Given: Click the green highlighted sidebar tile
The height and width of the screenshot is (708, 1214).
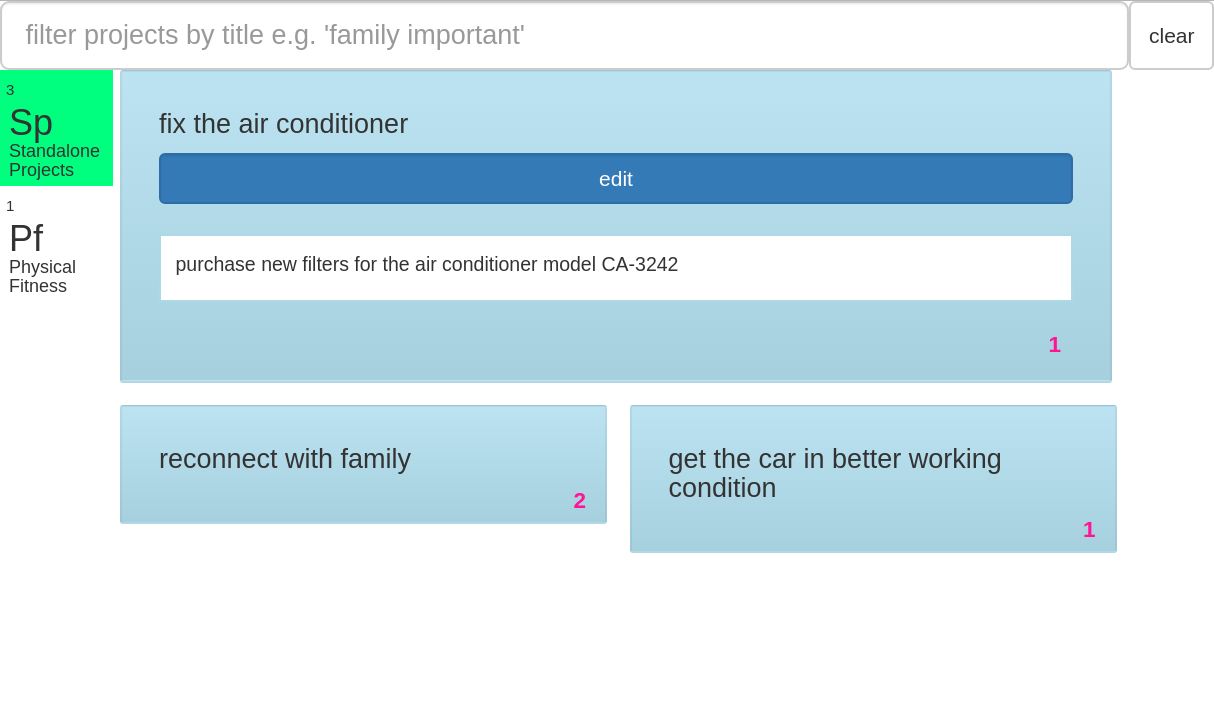Looking at the screenshot, I should (56, 128).
